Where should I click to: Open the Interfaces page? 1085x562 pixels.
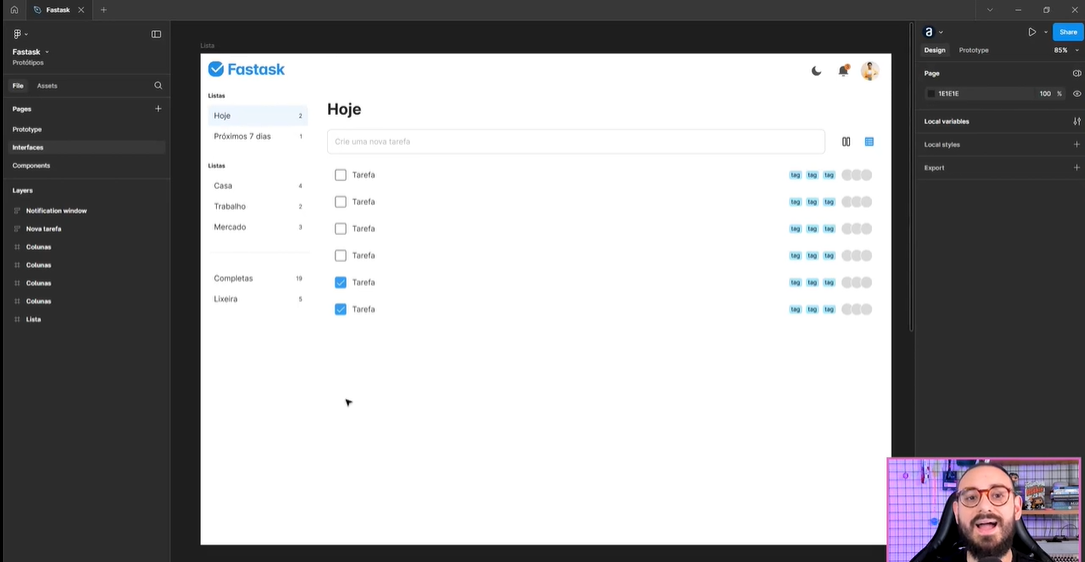click(x=87, y=147)
